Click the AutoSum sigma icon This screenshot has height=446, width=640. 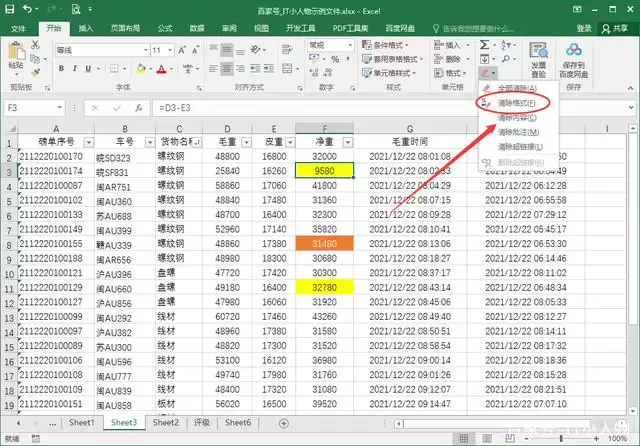click(484, 45)
